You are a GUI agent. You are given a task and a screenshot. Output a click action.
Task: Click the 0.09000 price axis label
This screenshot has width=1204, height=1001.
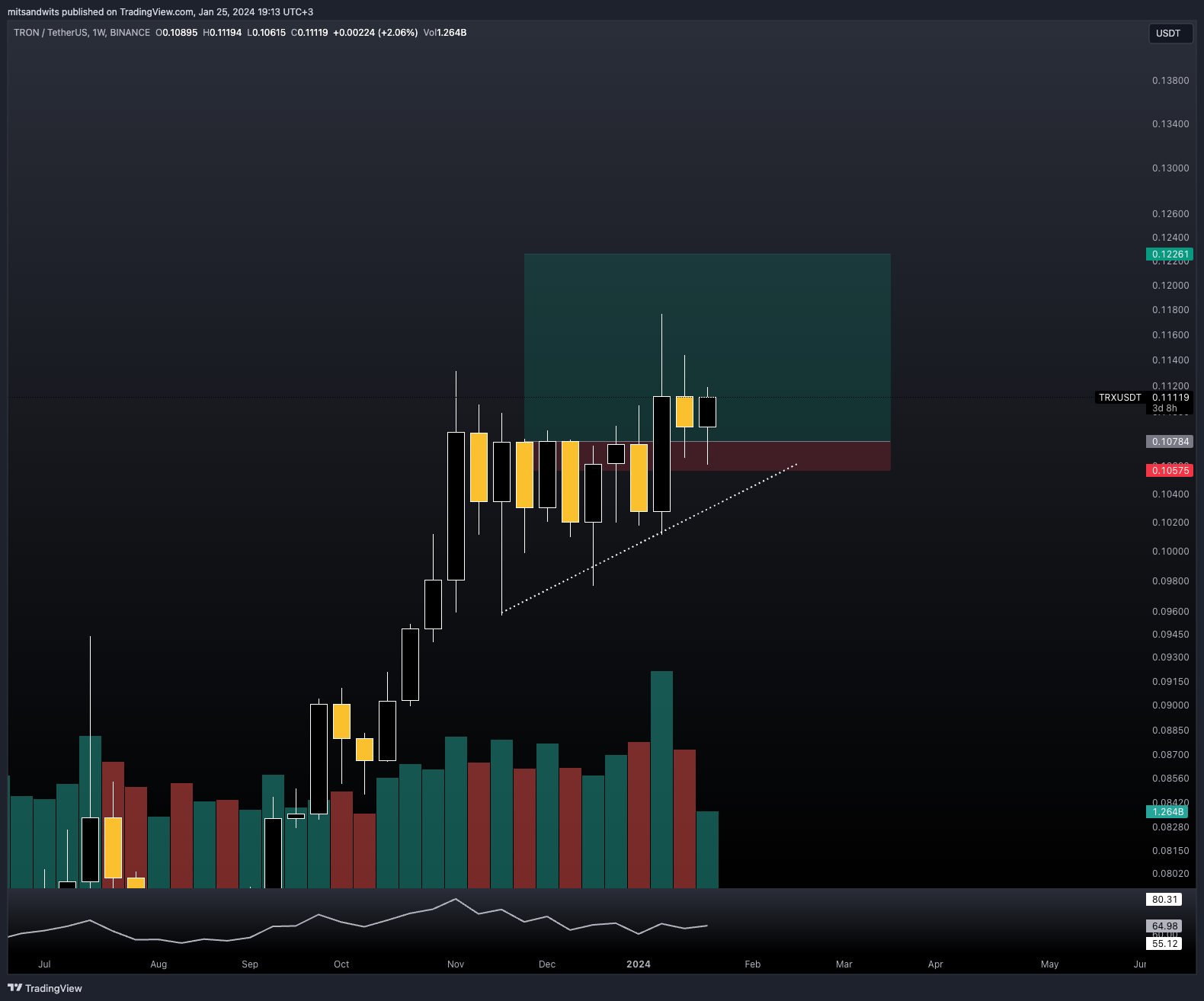pyautogui.click(x=1170, y=705)
